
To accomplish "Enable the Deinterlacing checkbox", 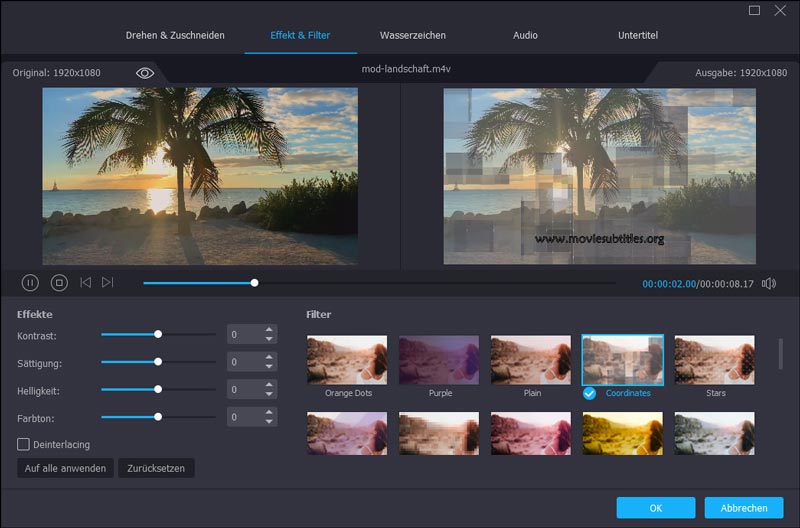I will click(x=24, y=444).
